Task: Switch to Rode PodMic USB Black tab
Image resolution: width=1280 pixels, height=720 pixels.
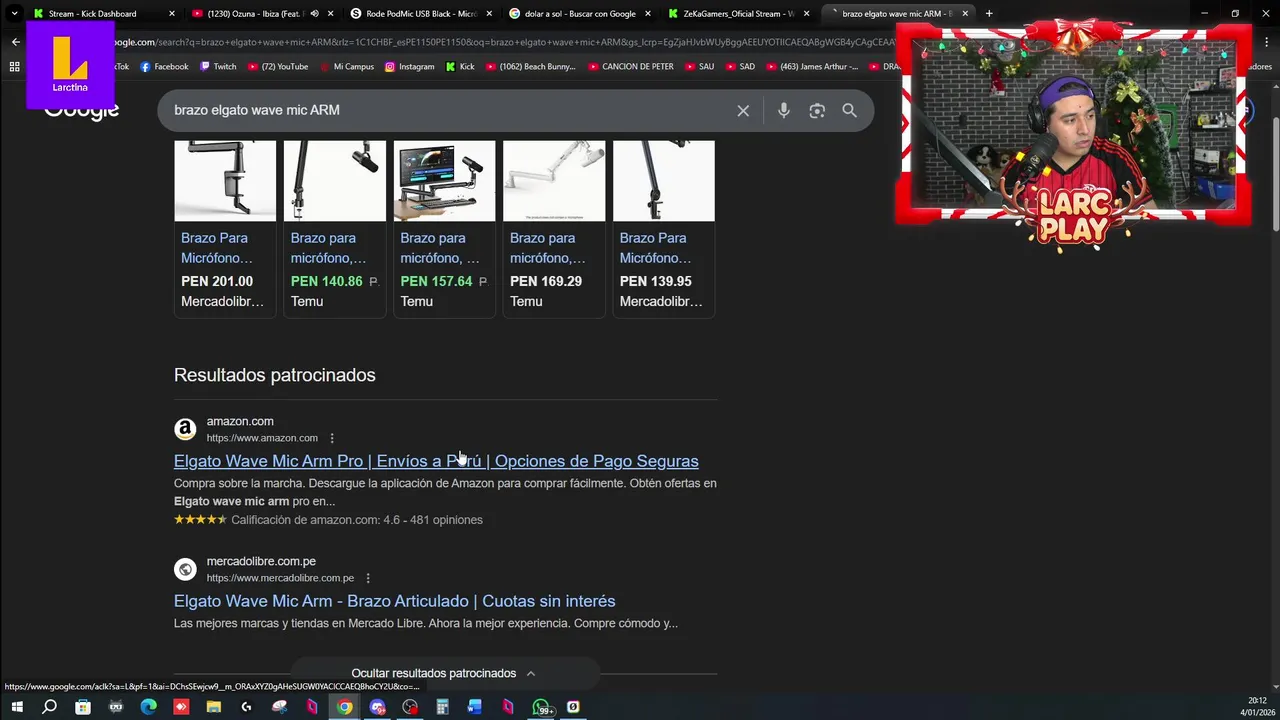Action: pyautogui.click(x=421, y=14)
